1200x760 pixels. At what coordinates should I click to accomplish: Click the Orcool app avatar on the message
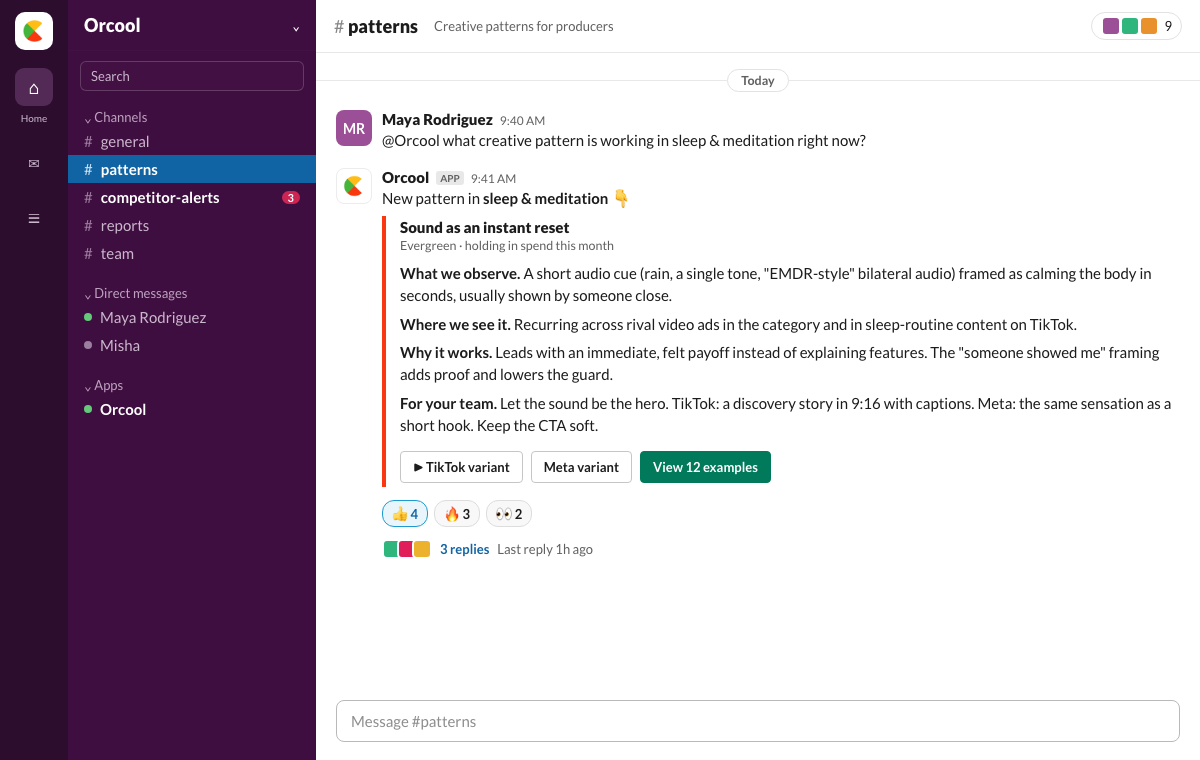[354, 186]
